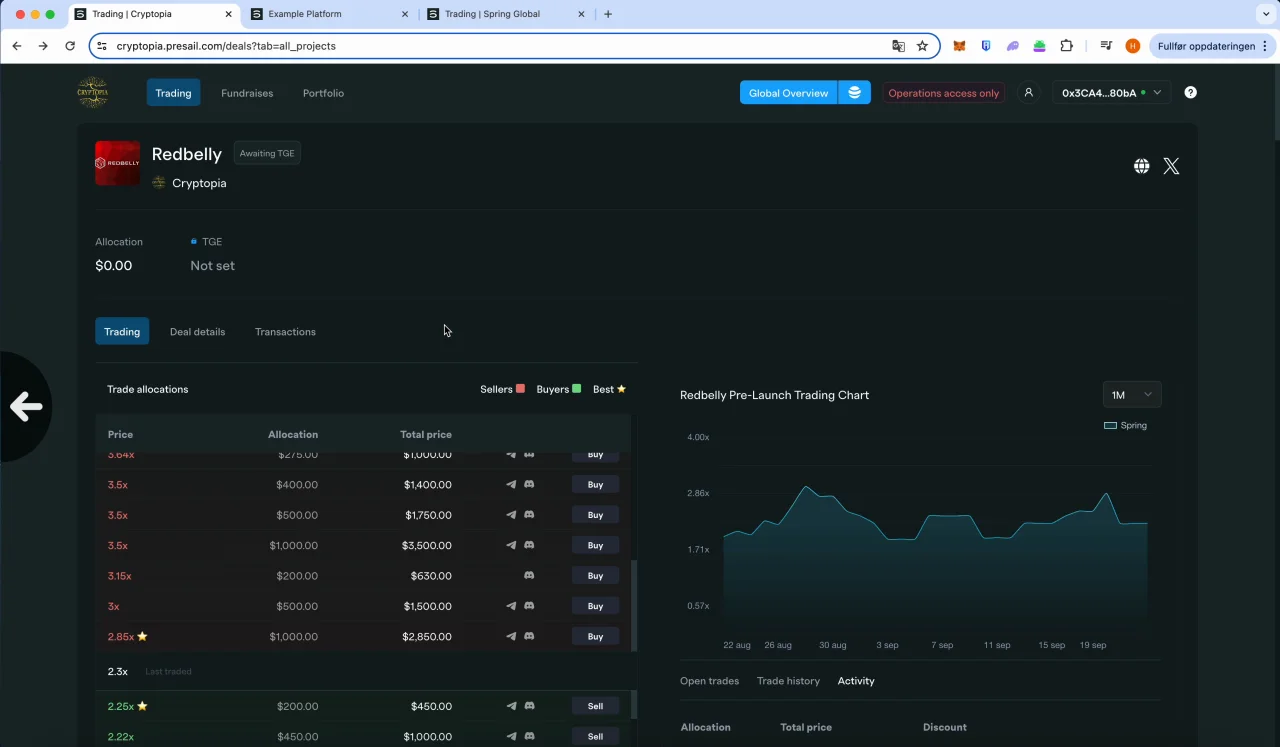Click the Cryptopia logo in header
This screenshot has width=1280, height=747.
click(x=93, y=92)
